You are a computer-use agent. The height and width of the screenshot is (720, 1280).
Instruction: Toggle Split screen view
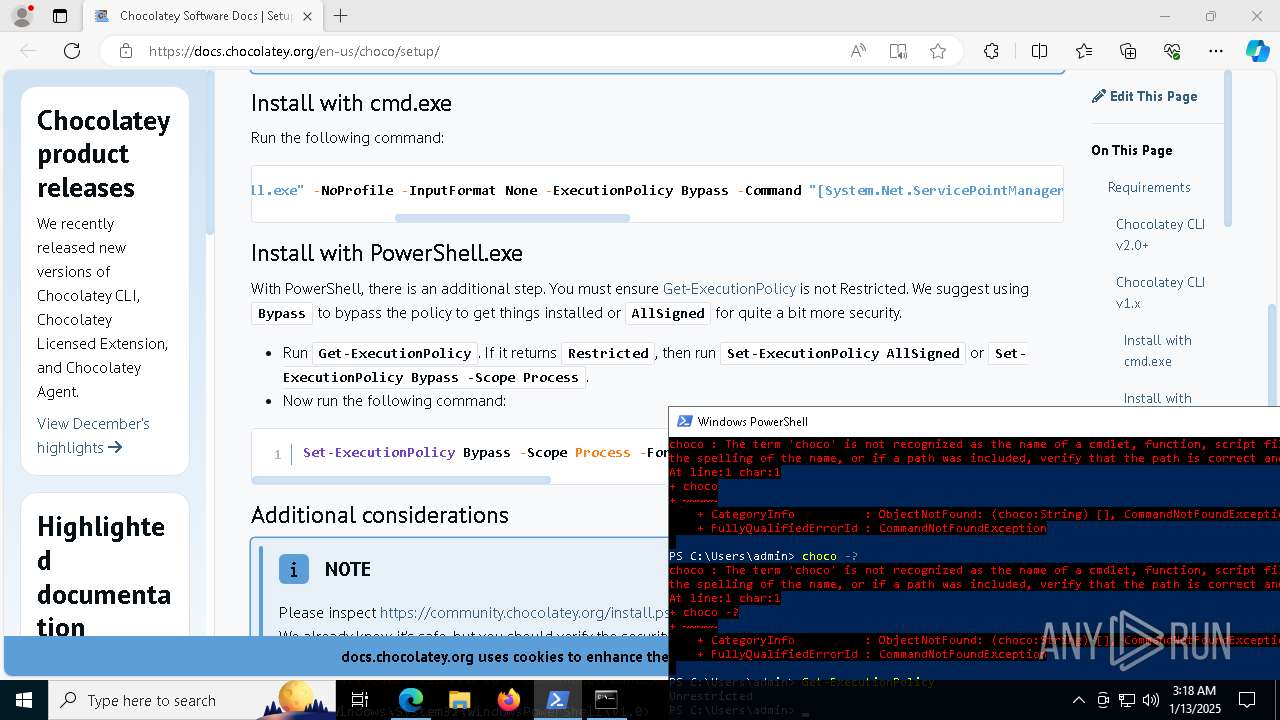pos(1039,51)
